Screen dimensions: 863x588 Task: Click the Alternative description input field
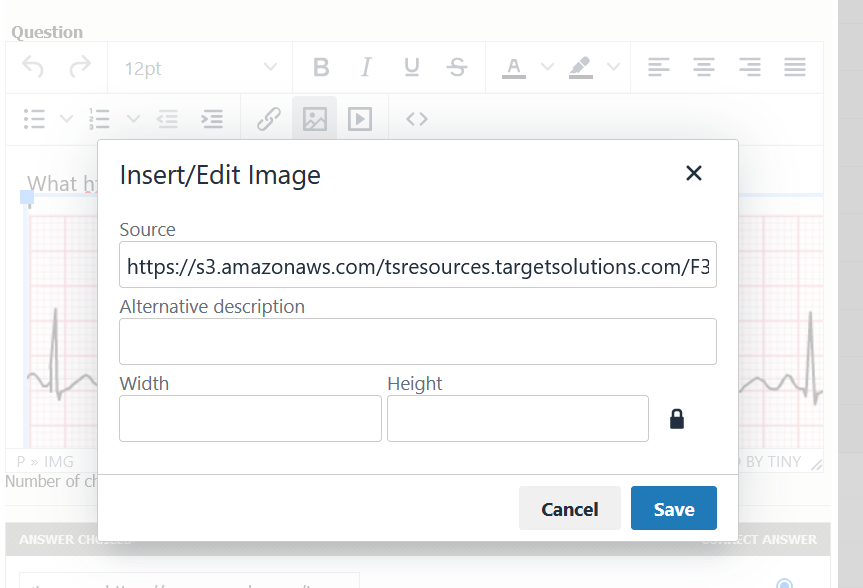coord(418,341)
